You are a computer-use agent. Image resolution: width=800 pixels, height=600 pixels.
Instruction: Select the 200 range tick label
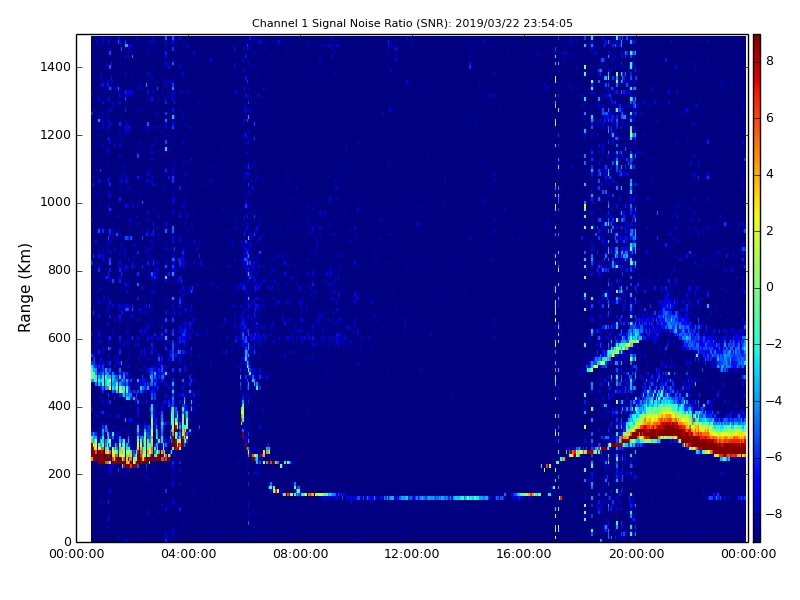point(59,474)
